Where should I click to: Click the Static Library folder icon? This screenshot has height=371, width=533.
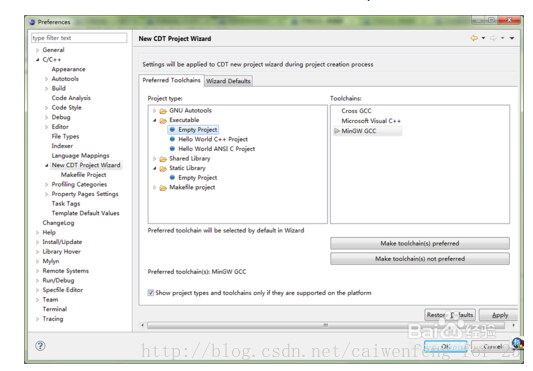tap(163, 168)
